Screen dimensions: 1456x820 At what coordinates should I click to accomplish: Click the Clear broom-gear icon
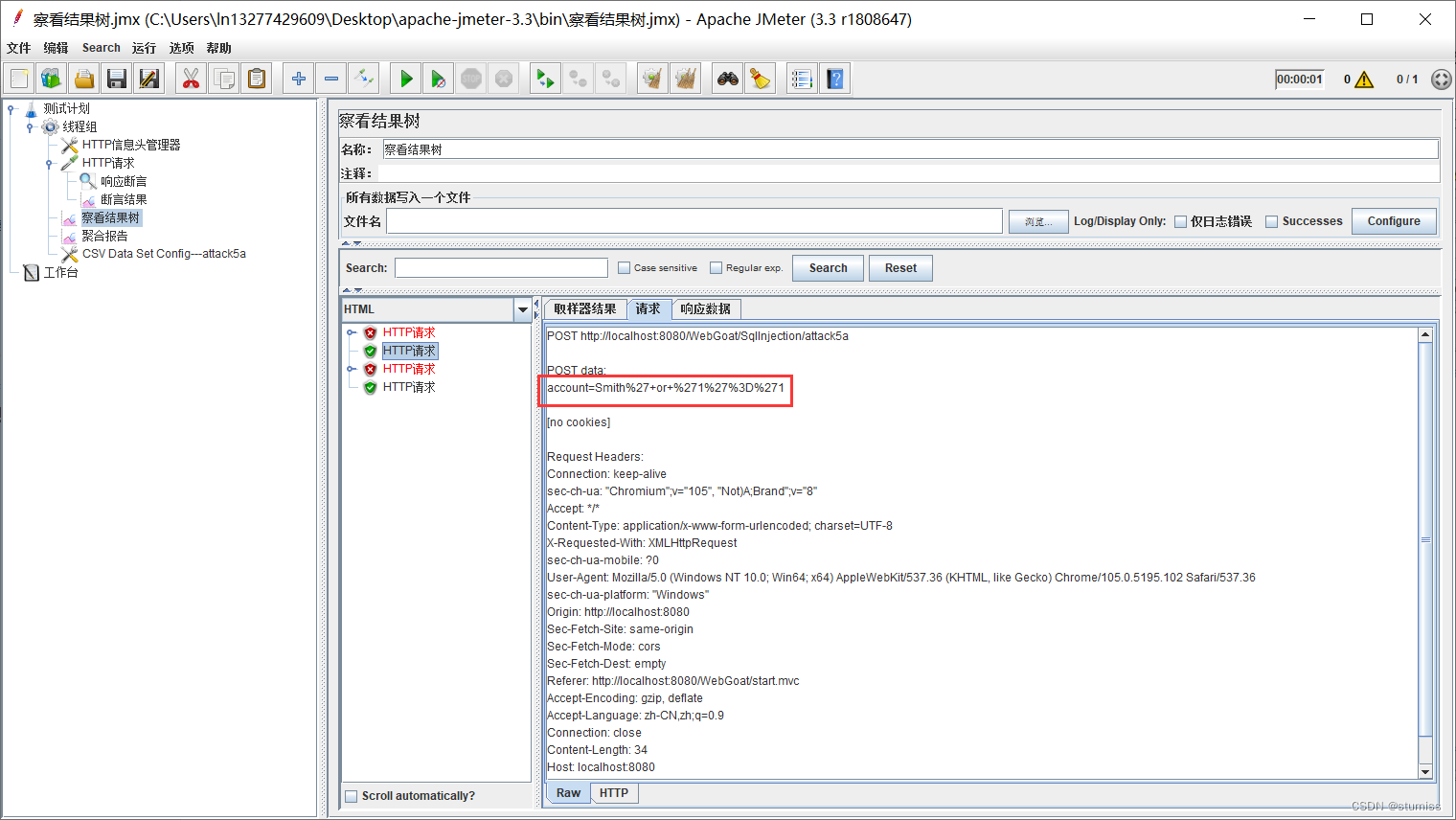pyautogui.click(x=653, y=79)
